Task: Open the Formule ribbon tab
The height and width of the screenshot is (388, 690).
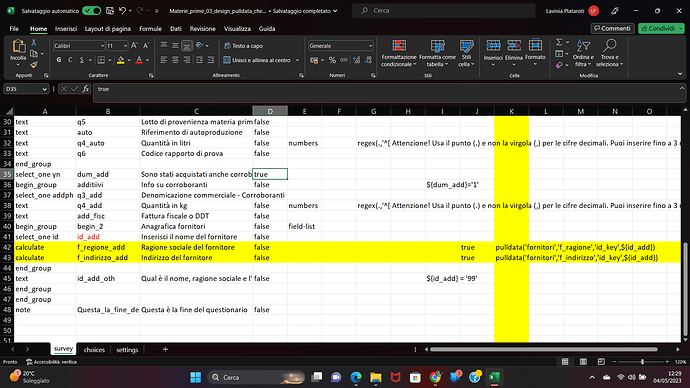Action: coord(150,29)
